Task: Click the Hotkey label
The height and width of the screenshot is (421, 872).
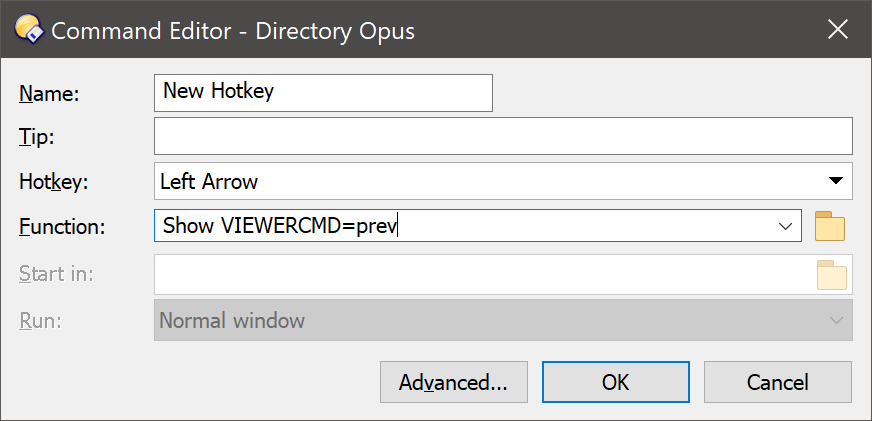Action: (53, 182)
